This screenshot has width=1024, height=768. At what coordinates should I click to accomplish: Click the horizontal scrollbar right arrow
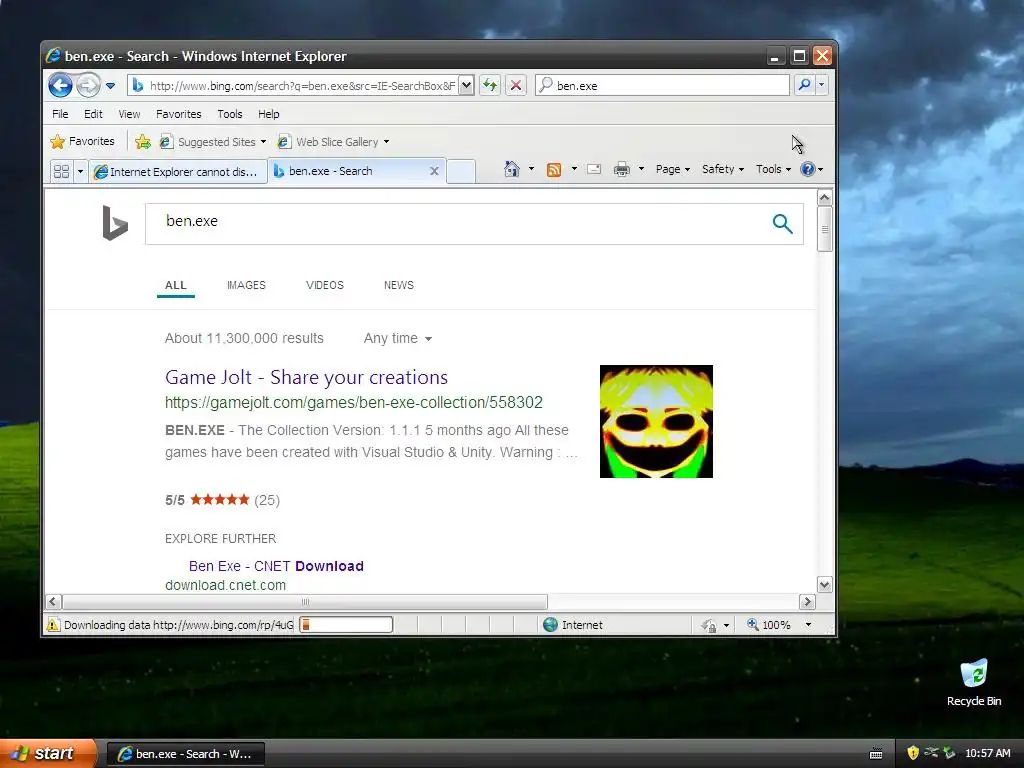(x=807, y=601)
